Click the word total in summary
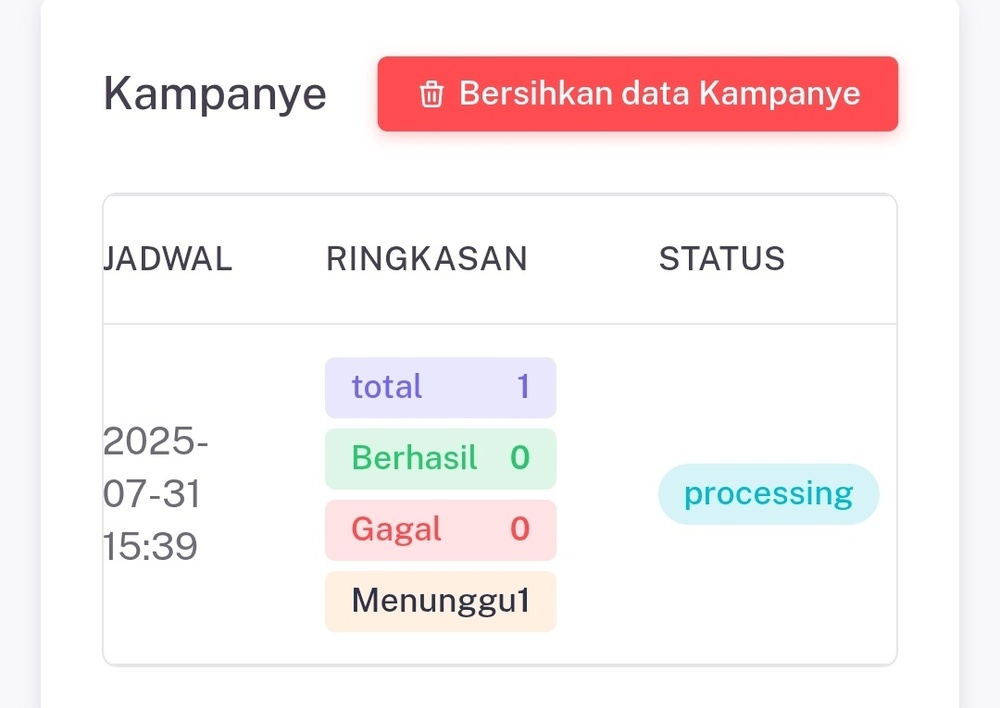 click(x=386, y=387)
